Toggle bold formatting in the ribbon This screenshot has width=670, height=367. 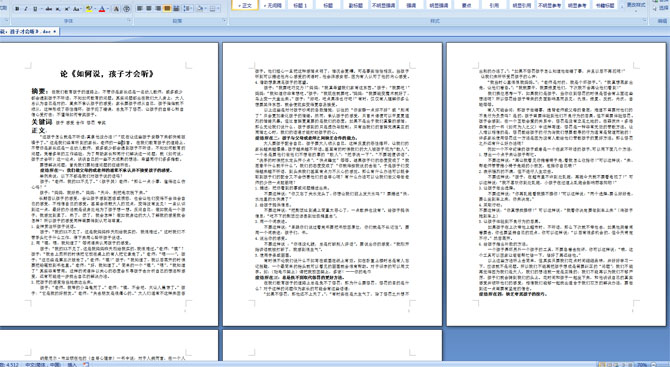tap(17, 9)
